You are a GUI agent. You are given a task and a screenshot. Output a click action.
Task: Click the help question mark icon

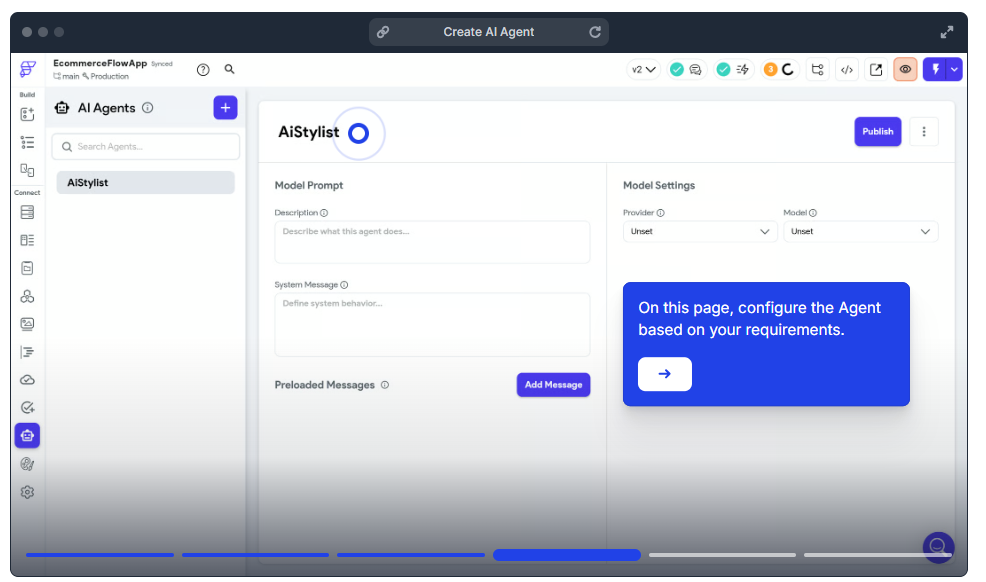pyautogui.click(x=202, y=70)
